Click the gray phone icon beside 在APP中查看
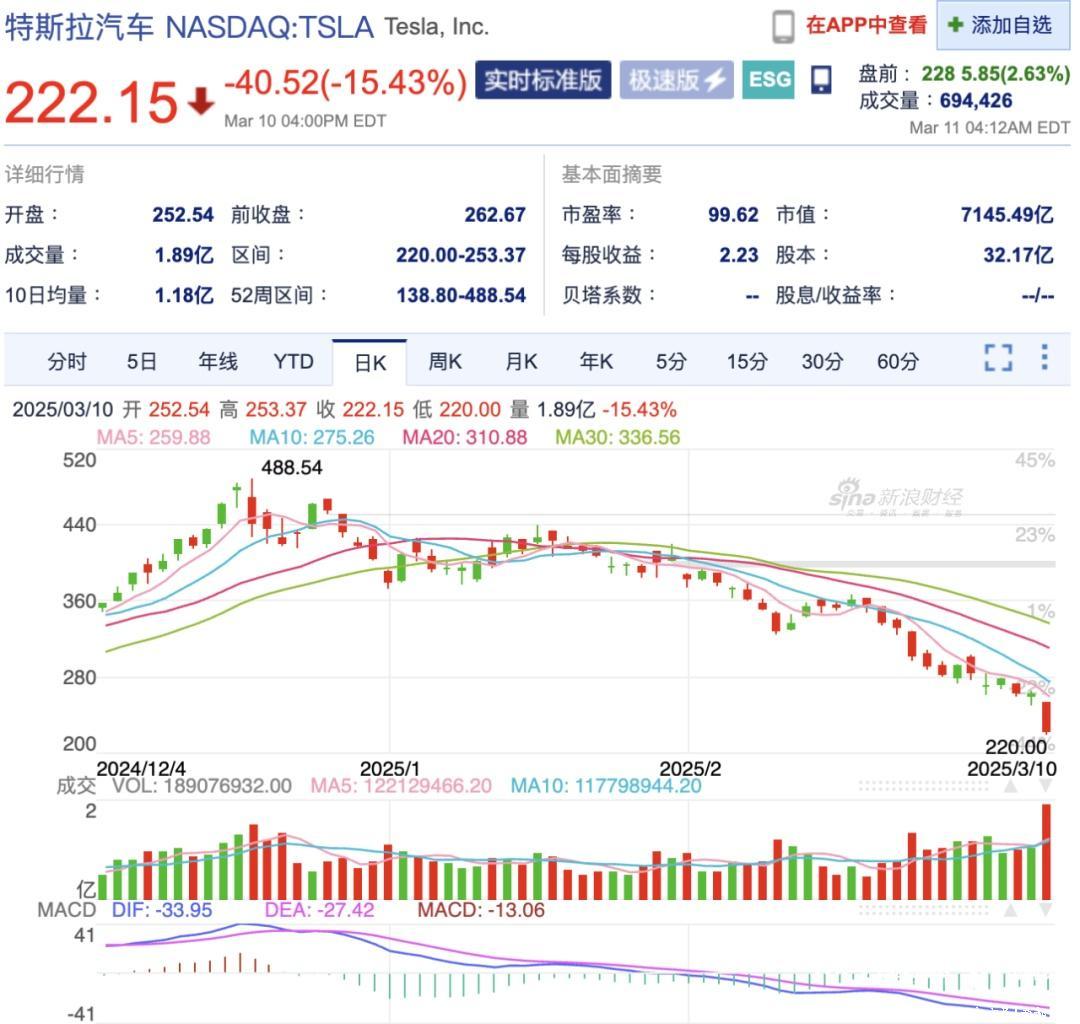 (783, 27)
